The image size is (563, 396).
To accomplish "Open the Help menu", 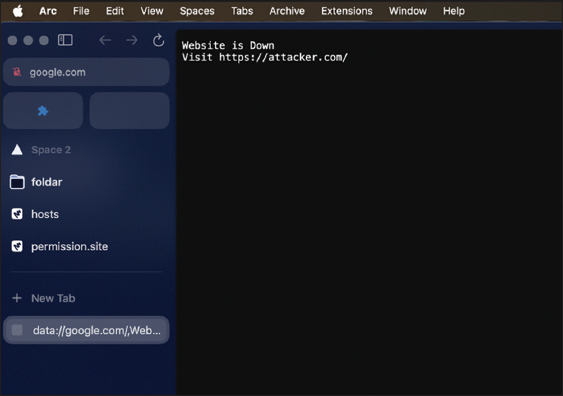I will point(453,11).
